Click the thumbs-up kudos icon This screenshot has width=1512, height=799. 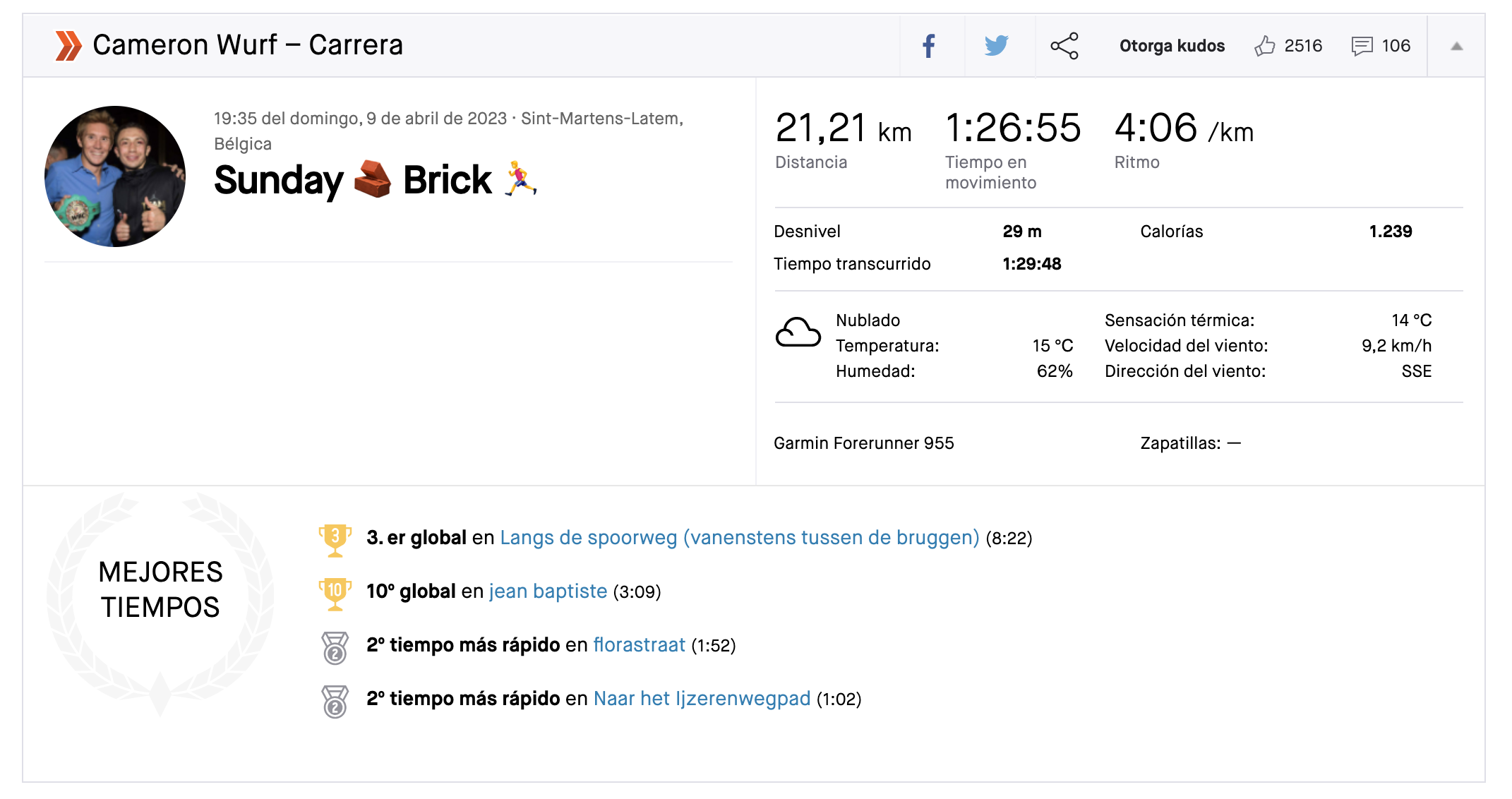click(1264, 46)
